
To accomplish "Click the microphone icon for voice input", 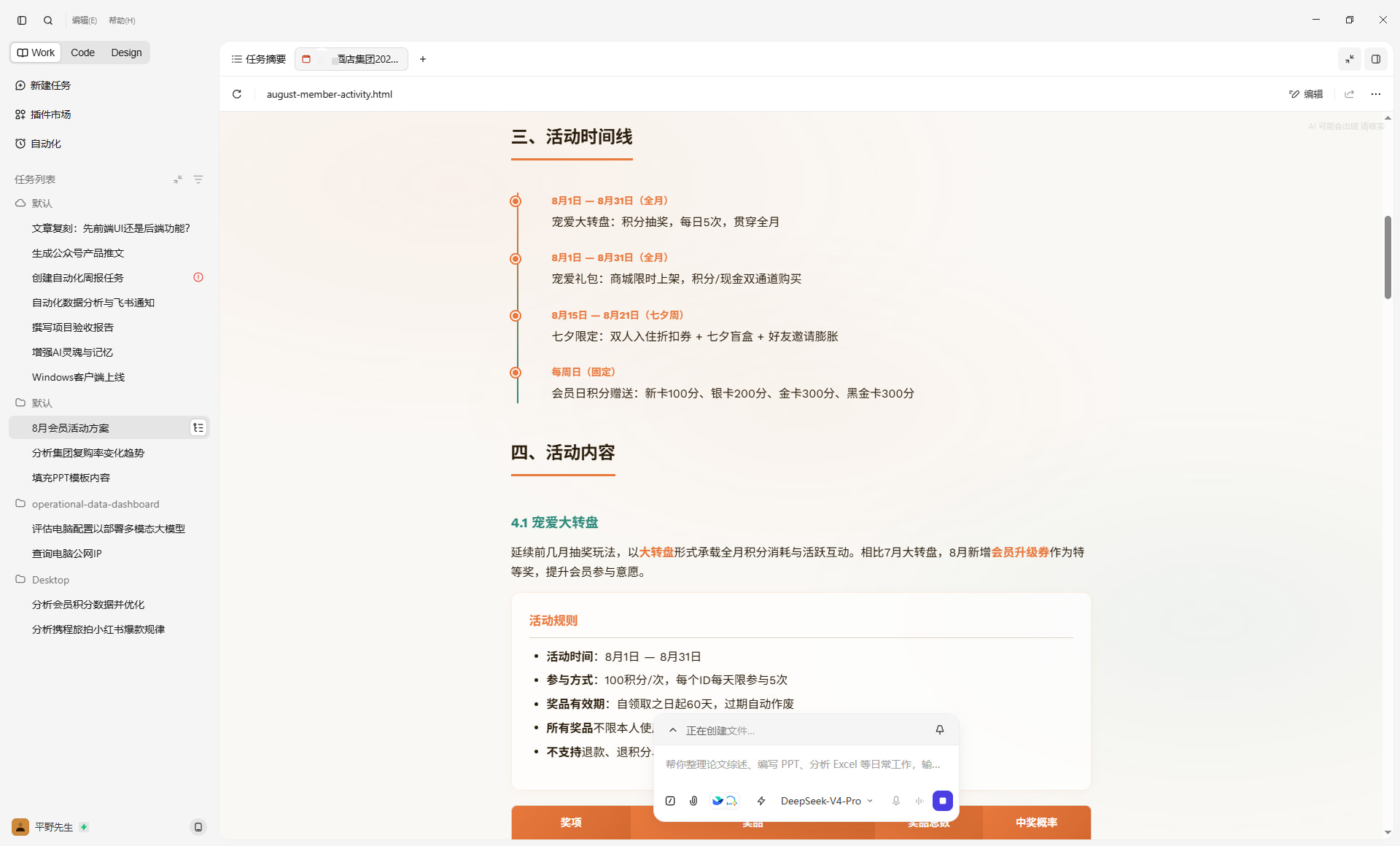I will click(x=896, y=801).
